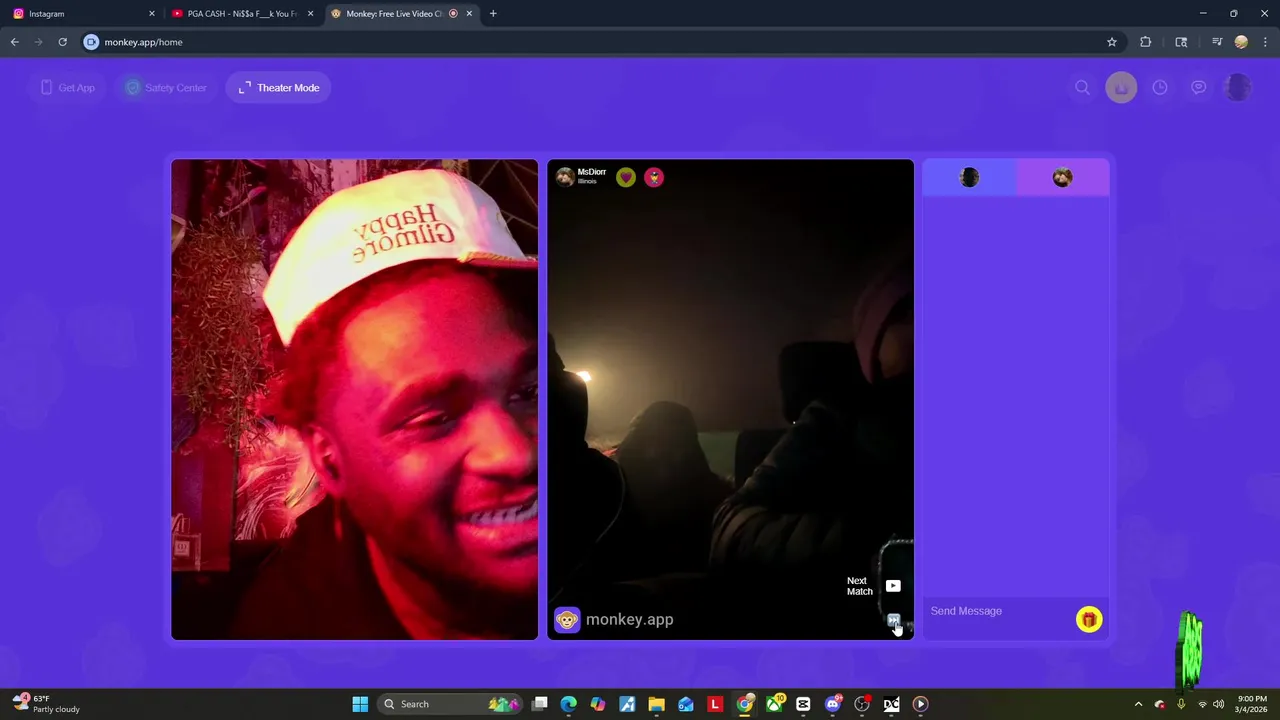Screen dimensions: 1280x720
Task: Open the gift icon in chat
Action: pos(1089,620)
